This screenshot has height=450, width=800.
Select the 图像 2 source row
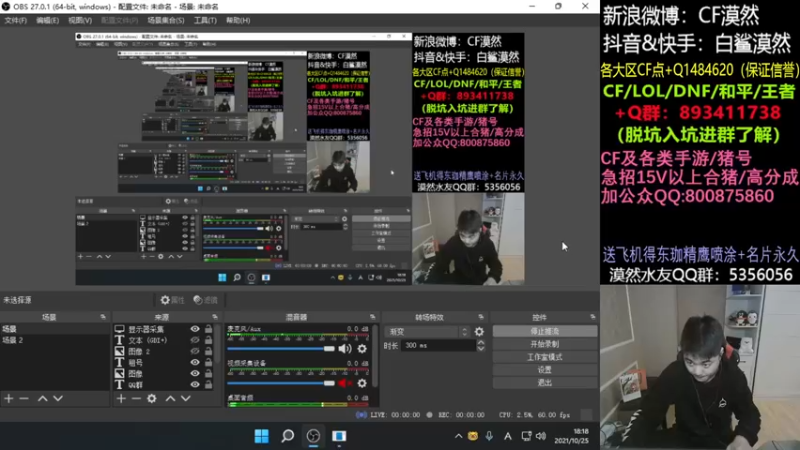coord(164,352)
